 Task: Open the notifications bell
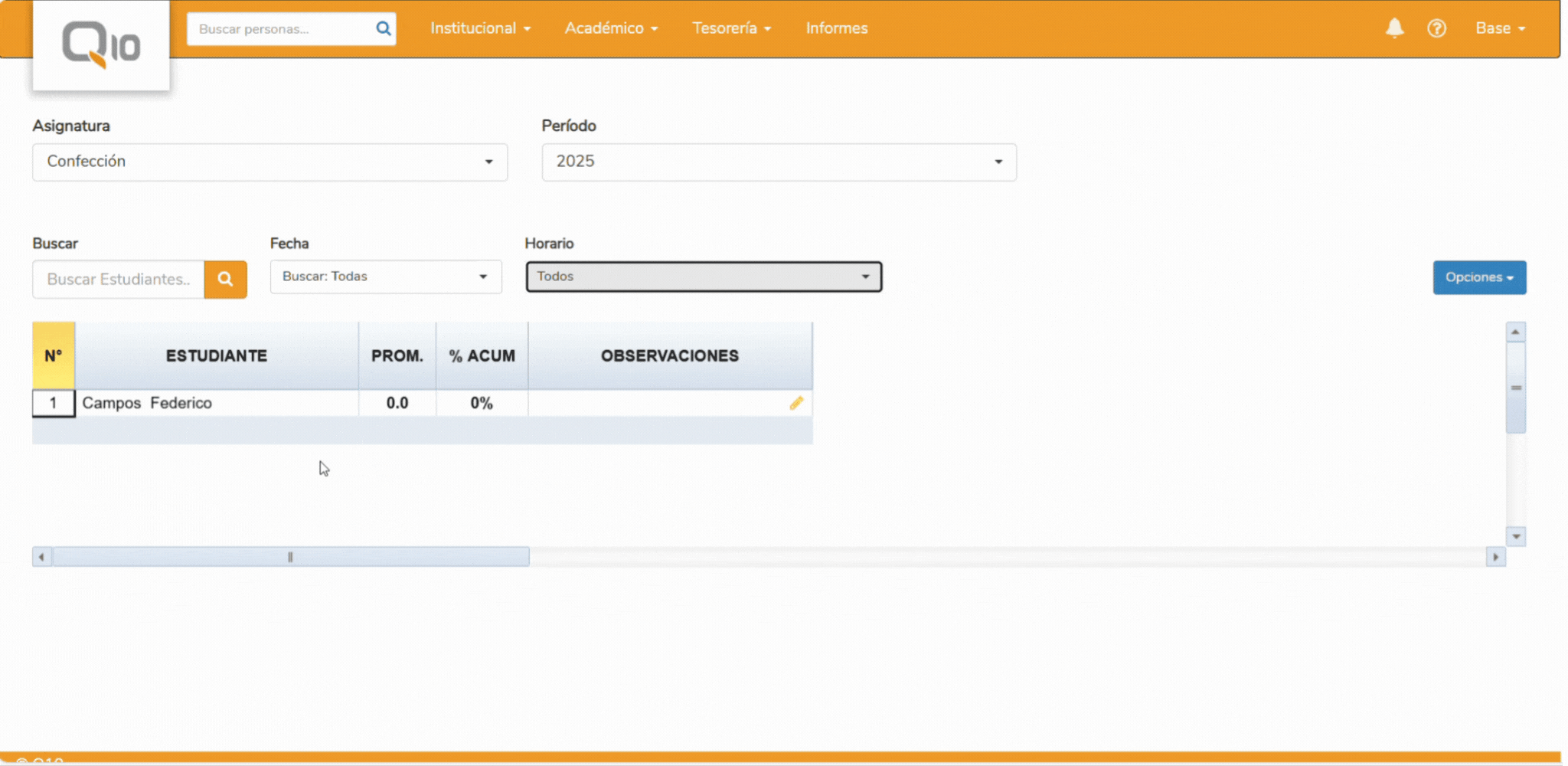pos(1394,28)
